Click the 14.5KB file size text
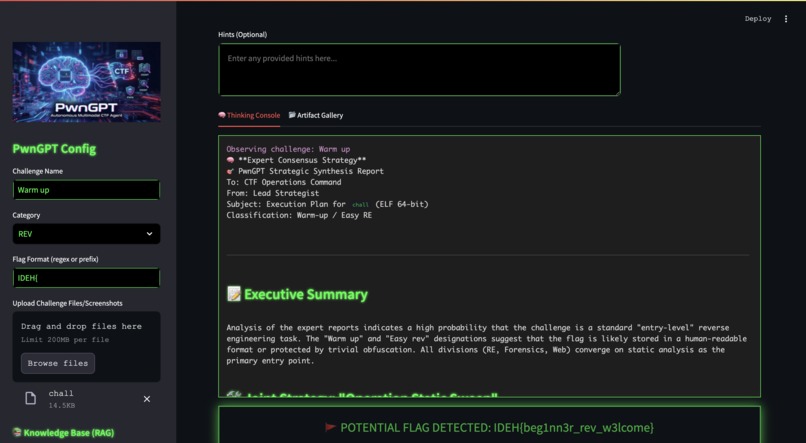Image resolution: width=806 pixels, height=443 pixels. (x=61, y=405)
